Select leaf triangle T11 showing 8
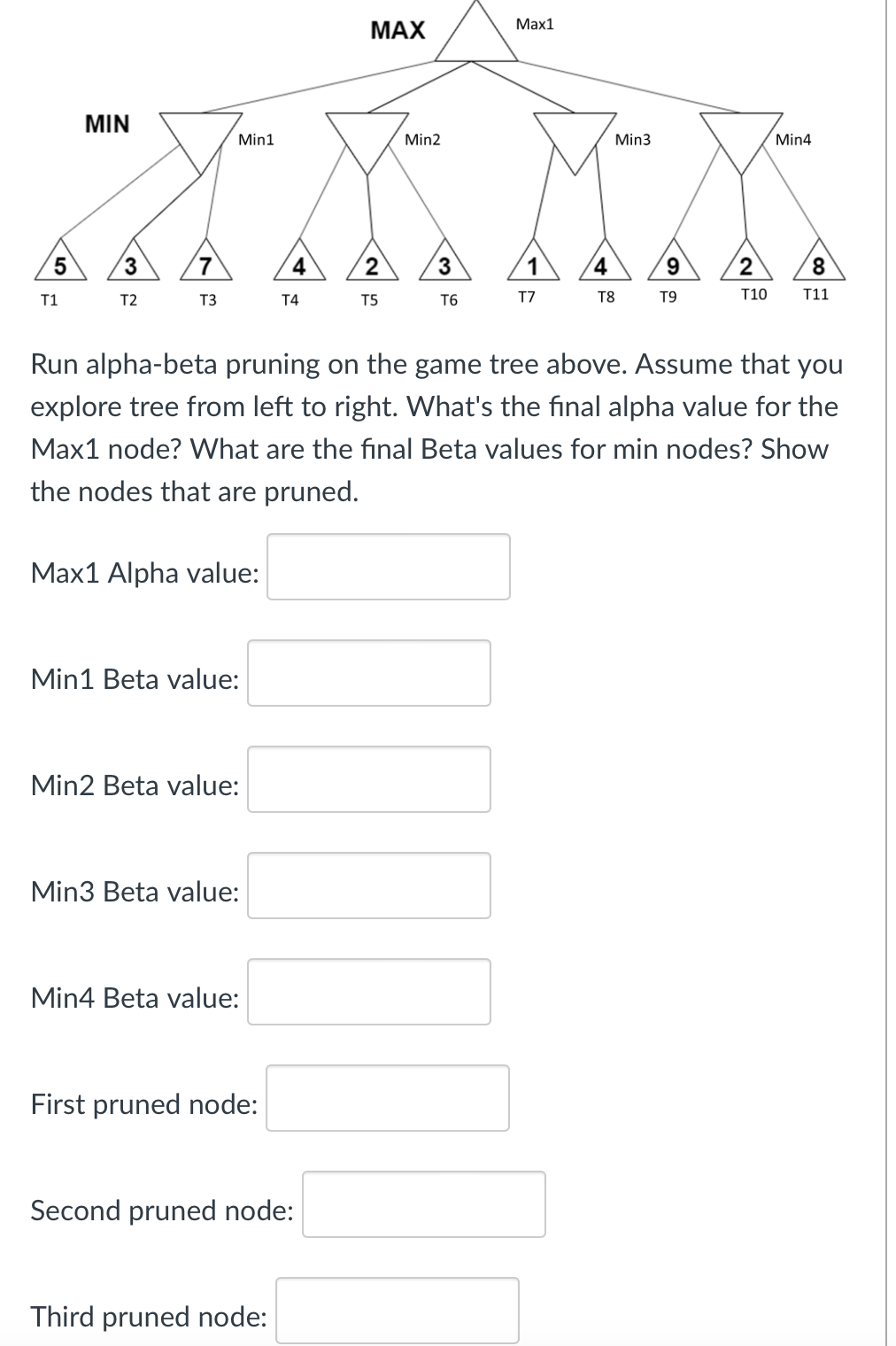 tap(817, 264)
